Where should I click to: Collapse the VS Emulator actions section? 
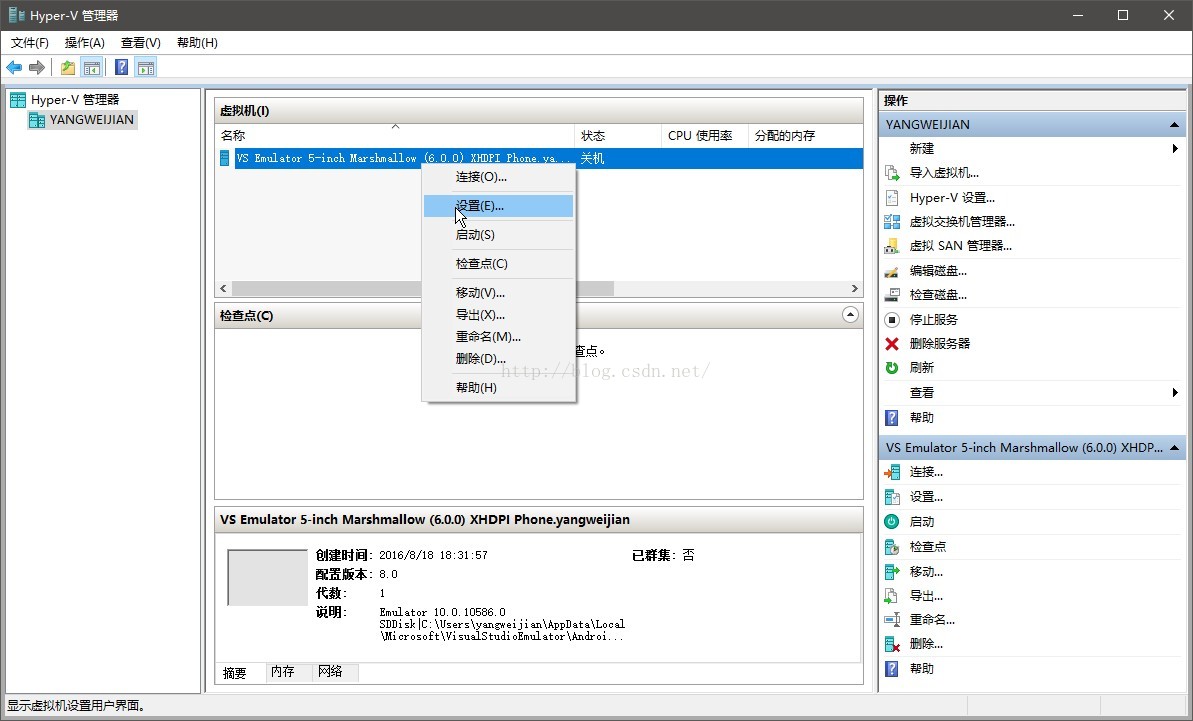[1174, 448]
